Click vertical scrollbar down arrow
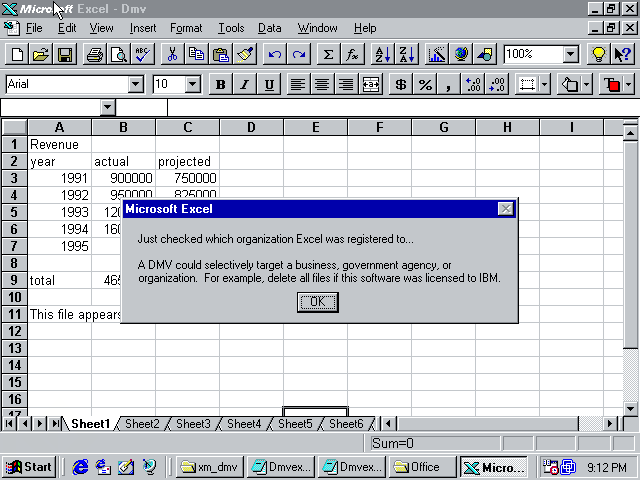This screenshot has width=640, height=480. point(631,408)
